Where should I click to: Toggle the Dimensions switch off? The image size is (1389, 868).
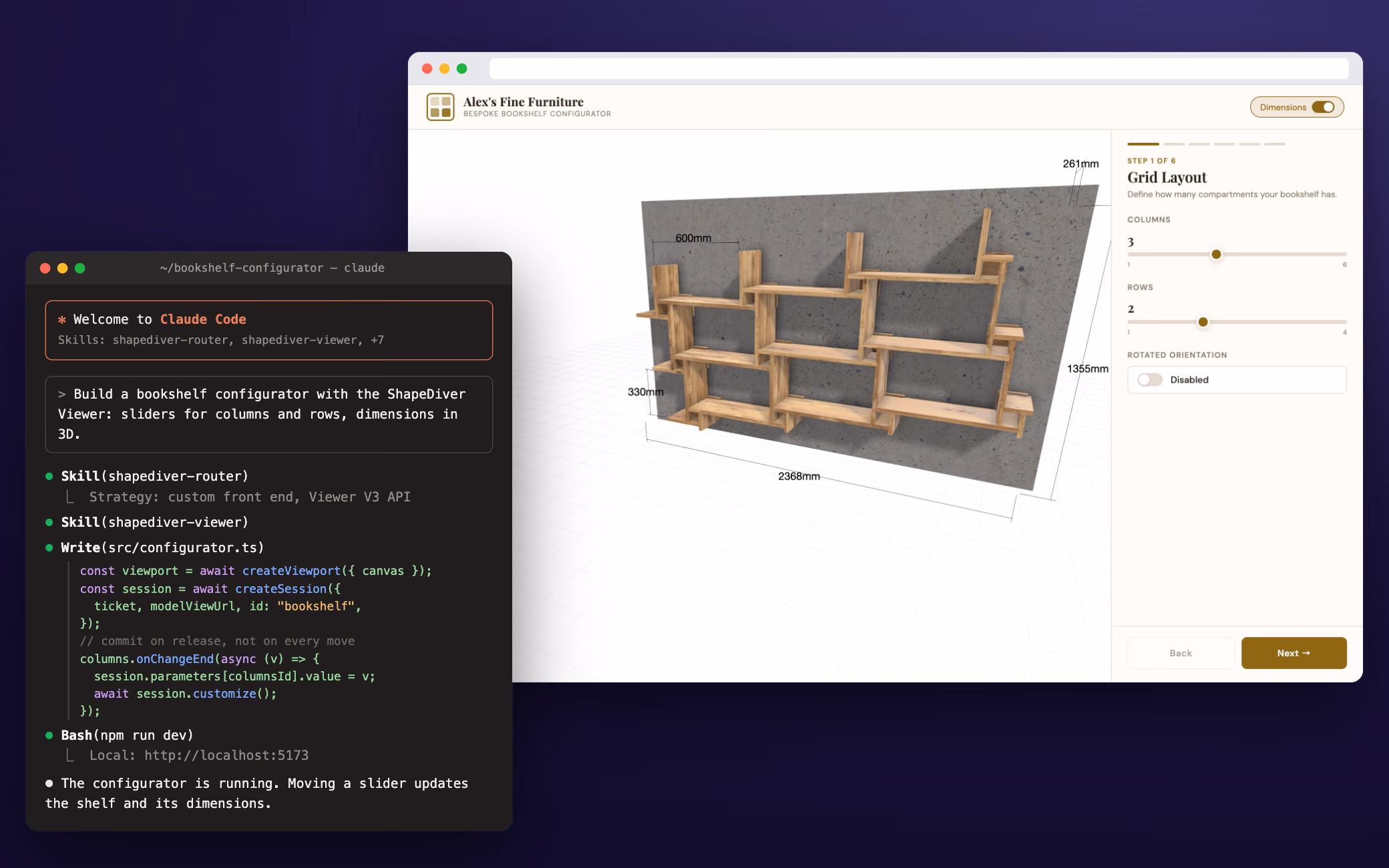click(1323, 107)
